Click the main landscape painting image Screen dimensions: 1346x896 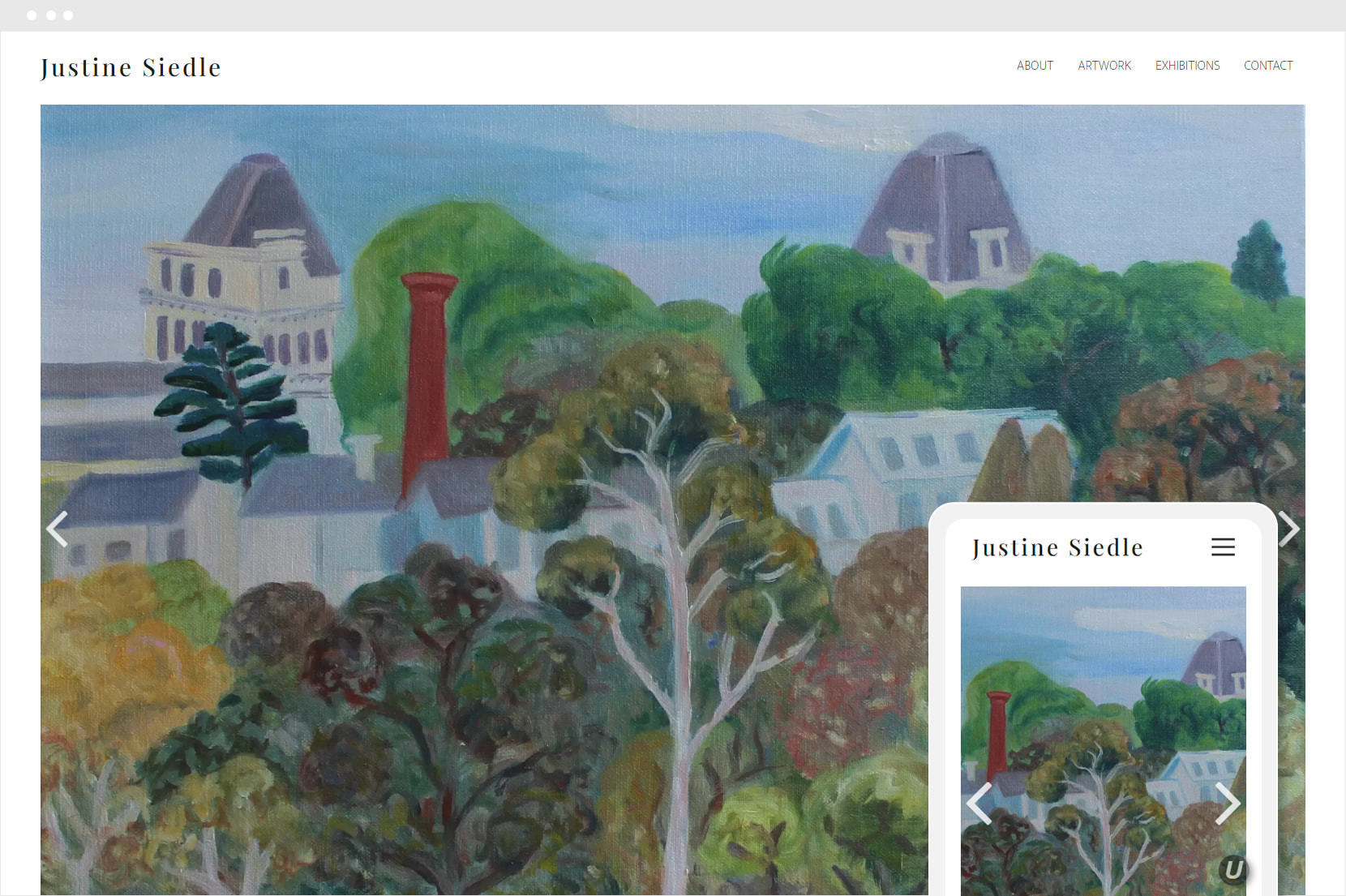[487, 499]
